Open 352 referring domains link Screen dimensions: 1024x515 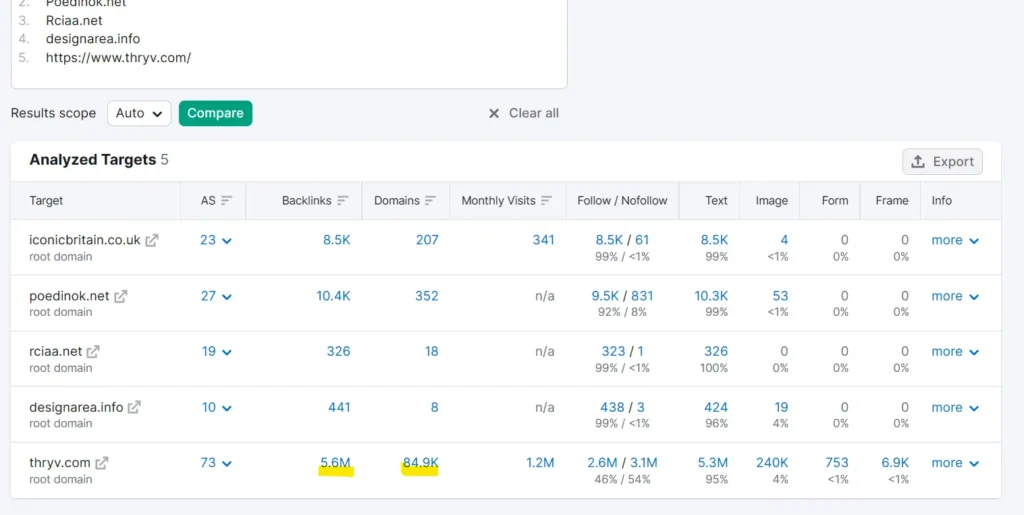(426, 296)
